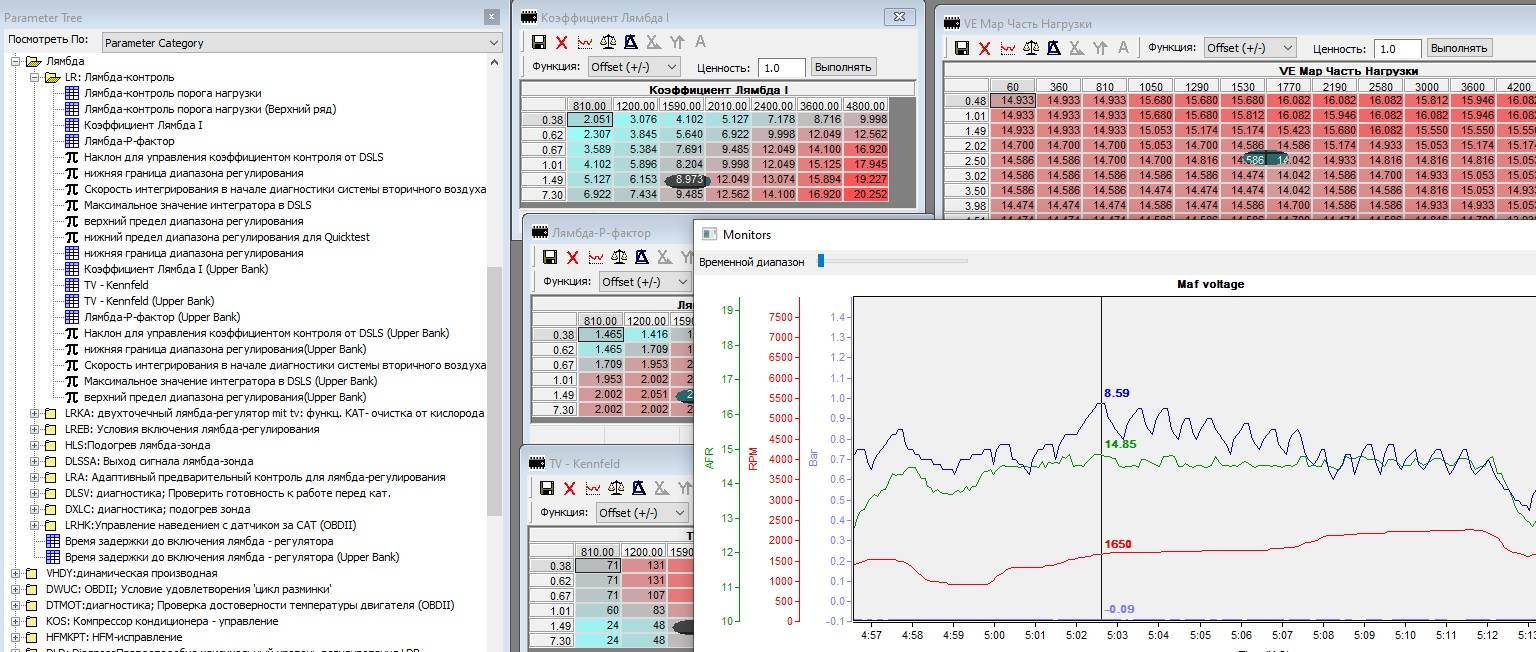Viewport: 1536px width, 652px height.
Task: Click red X icon in TV - Kennfeld toolbar
Action: click(x=570, y=488)
